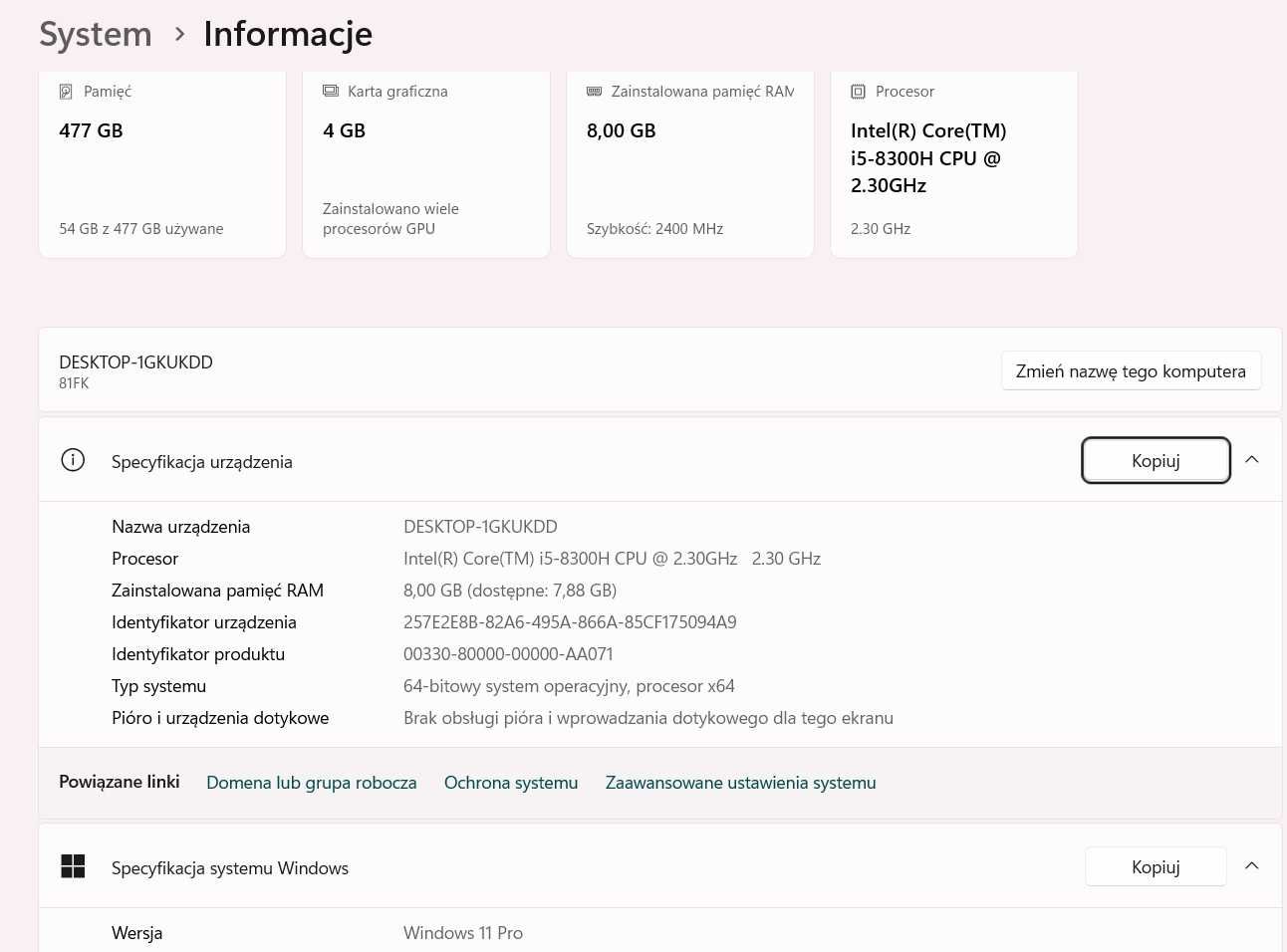Image resolution: width=1287 pixels, height=952 pixels.
Task: Open the Procesor i5-8300H card
Action: tap(954, 164)
